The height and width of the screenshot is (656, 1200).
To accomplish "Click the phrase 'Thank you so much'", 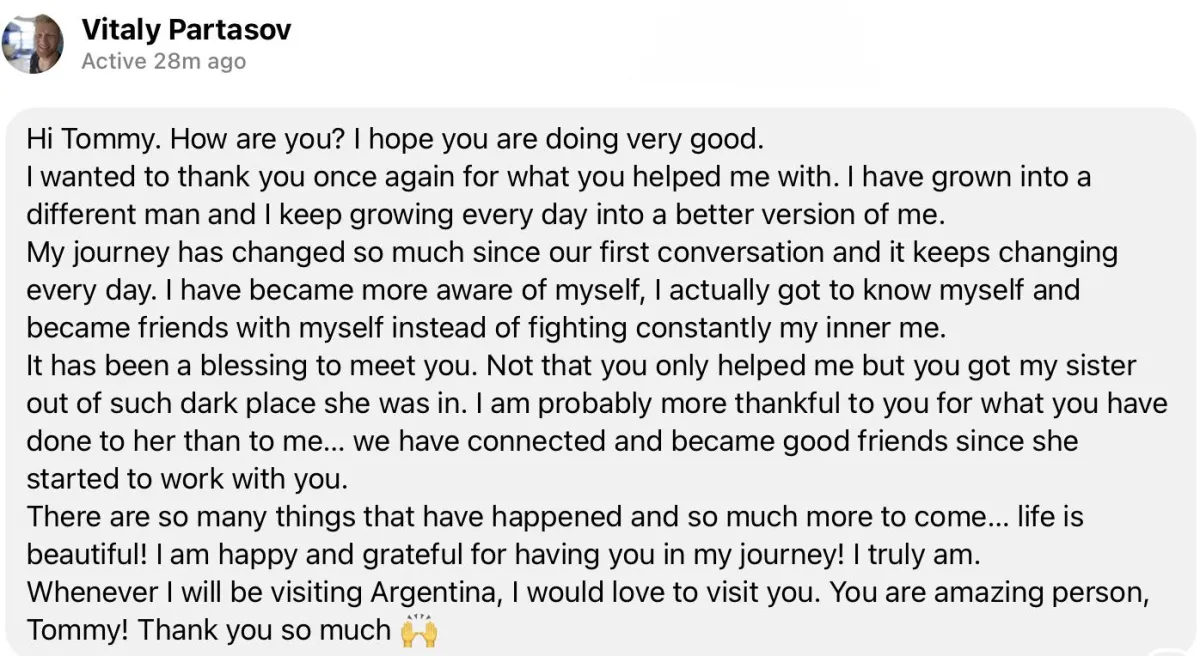I will point(264,631).
